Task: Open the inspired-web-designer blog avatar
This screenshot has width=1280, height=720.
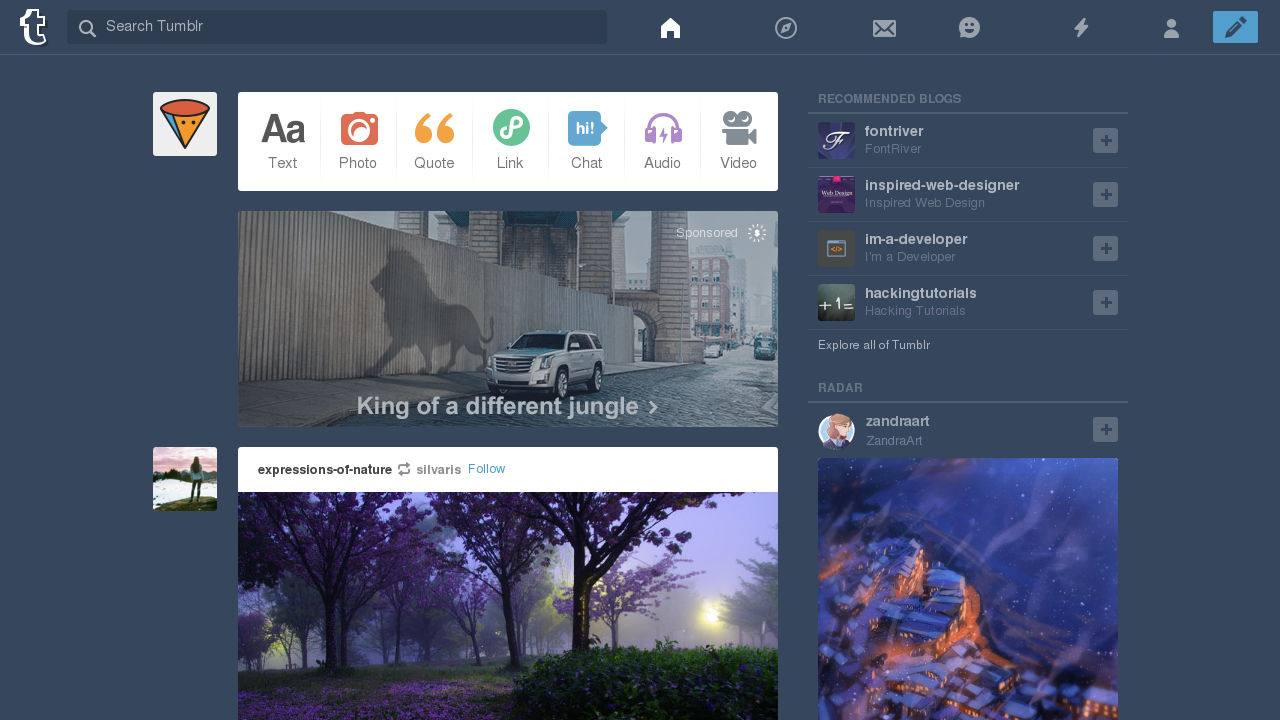Action: (x=836, y=195)
